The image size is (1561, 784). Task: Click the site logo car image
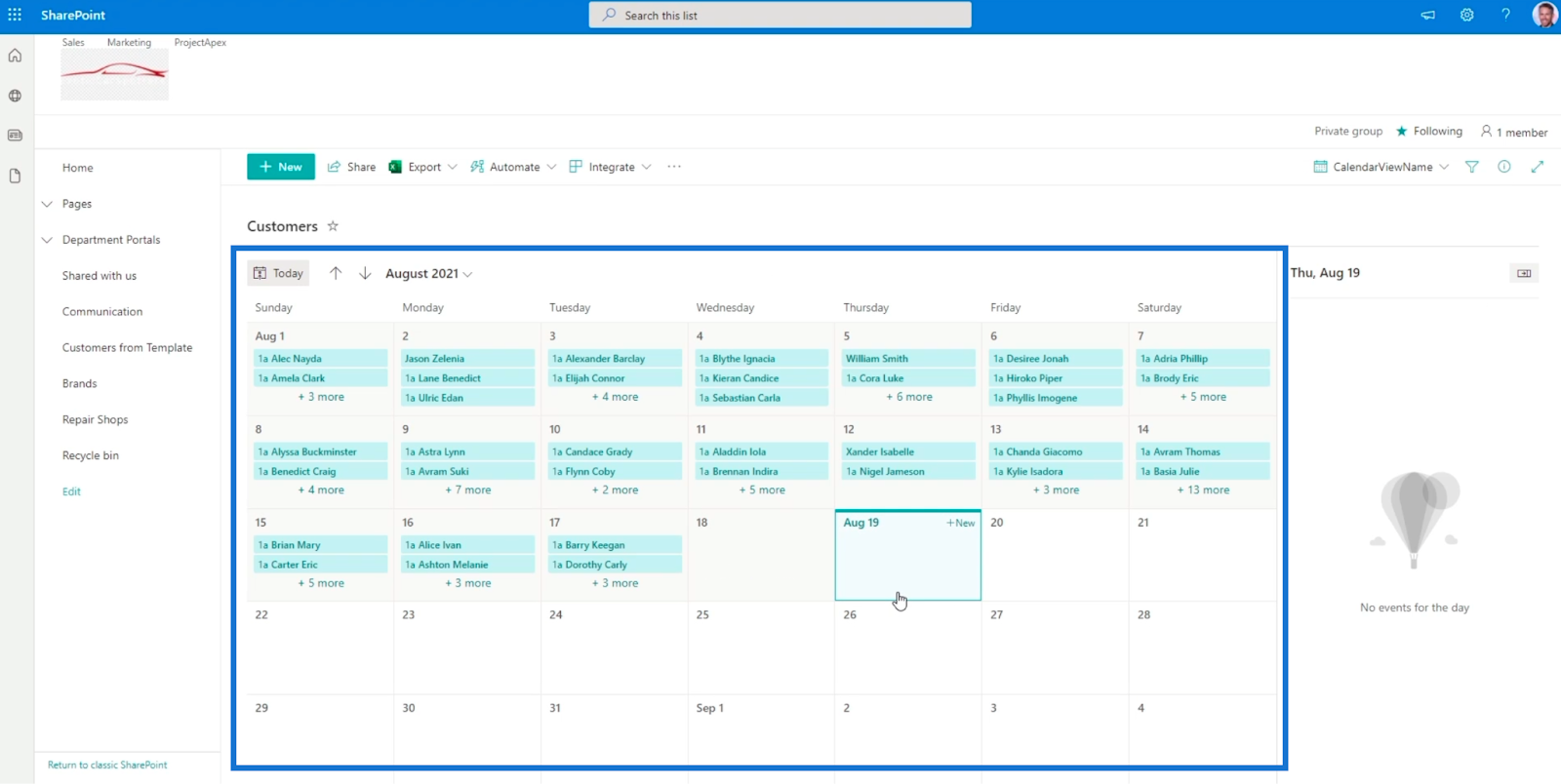pos(114,74)
